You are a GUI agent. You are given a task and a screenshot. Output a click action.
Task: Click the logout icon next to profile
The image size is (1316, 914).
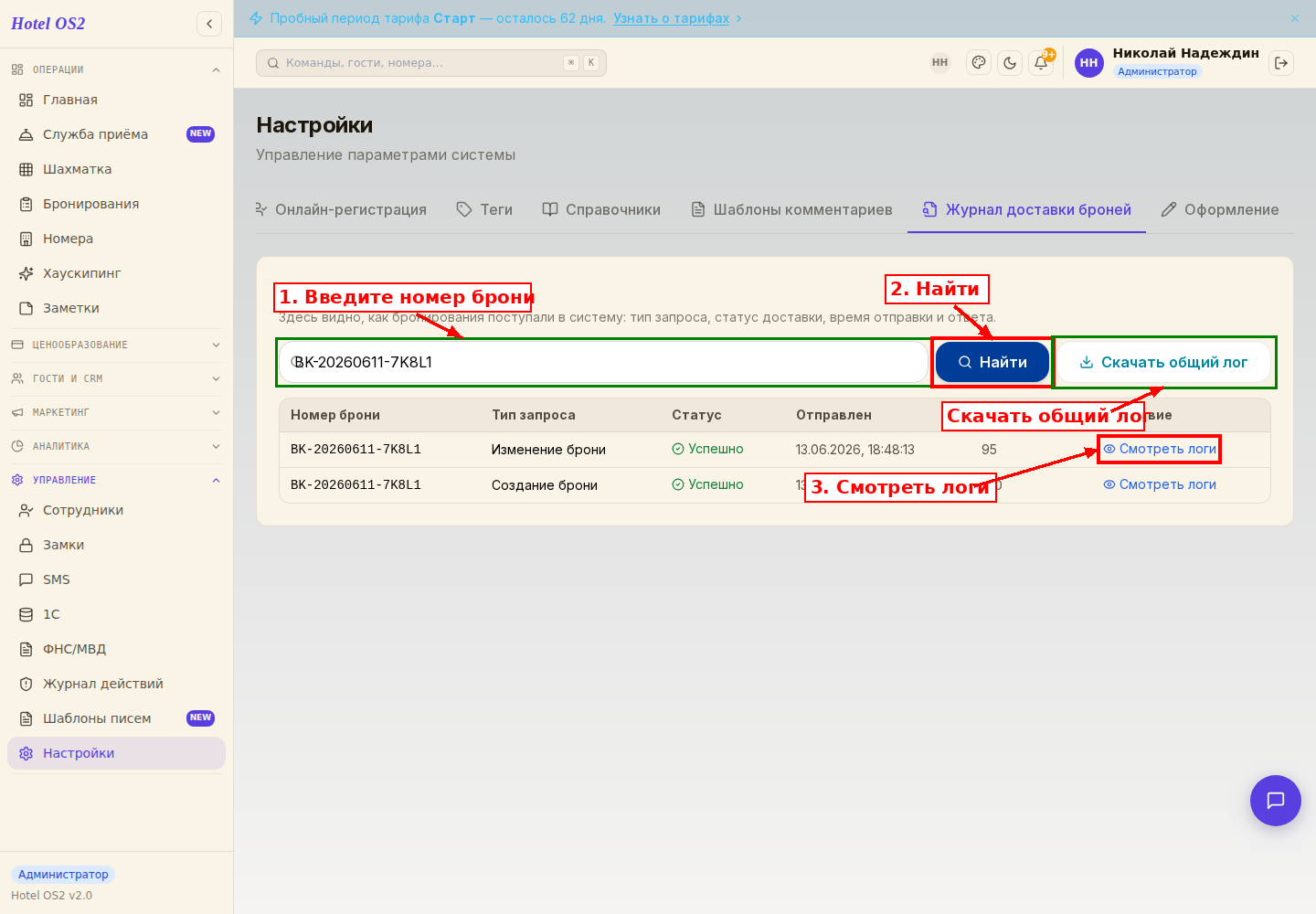pyautogui.click(x=1281, y=63)
